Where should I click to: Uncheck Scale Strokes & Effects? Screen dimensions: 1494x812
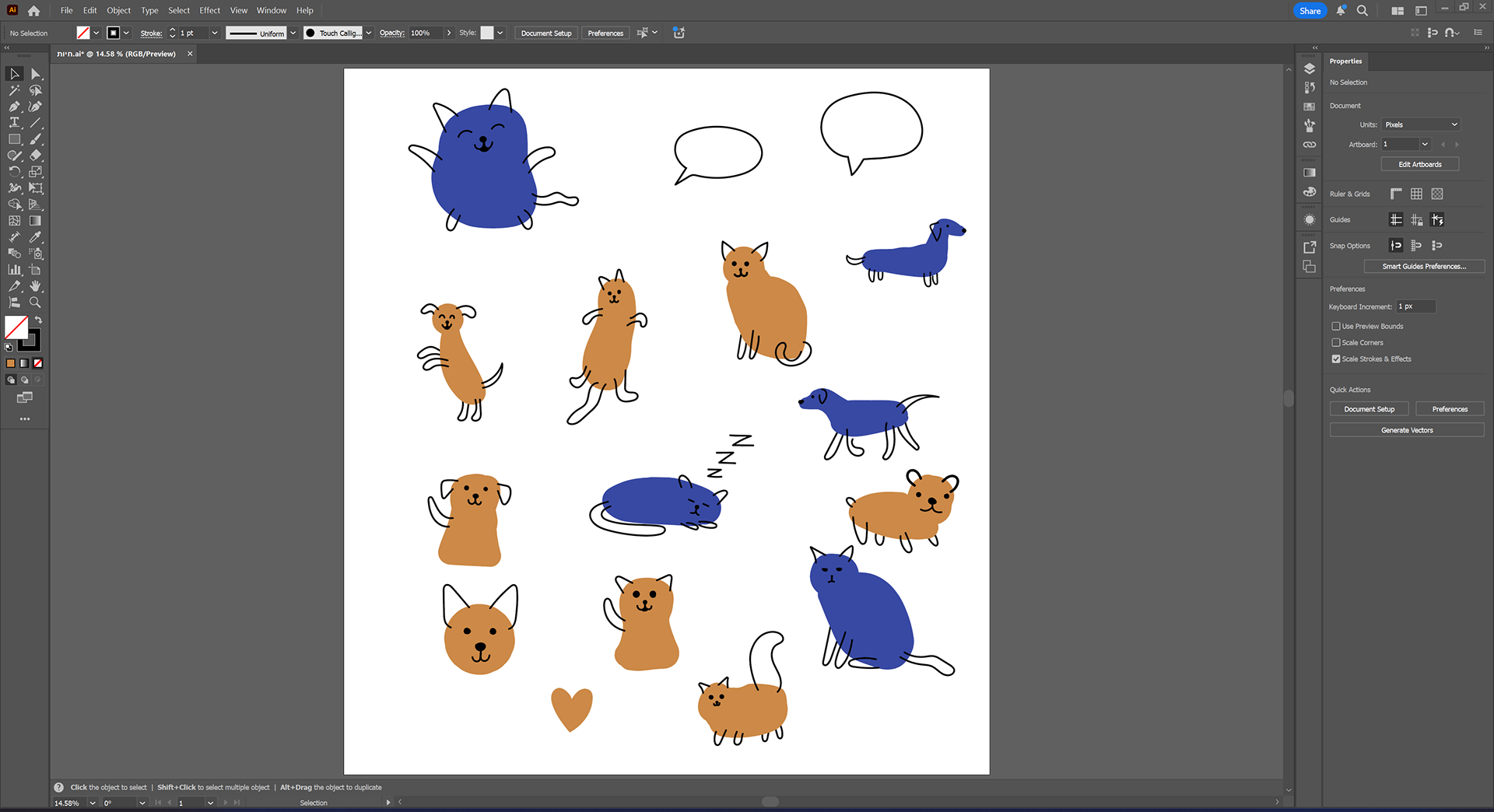pos(1336,359)
